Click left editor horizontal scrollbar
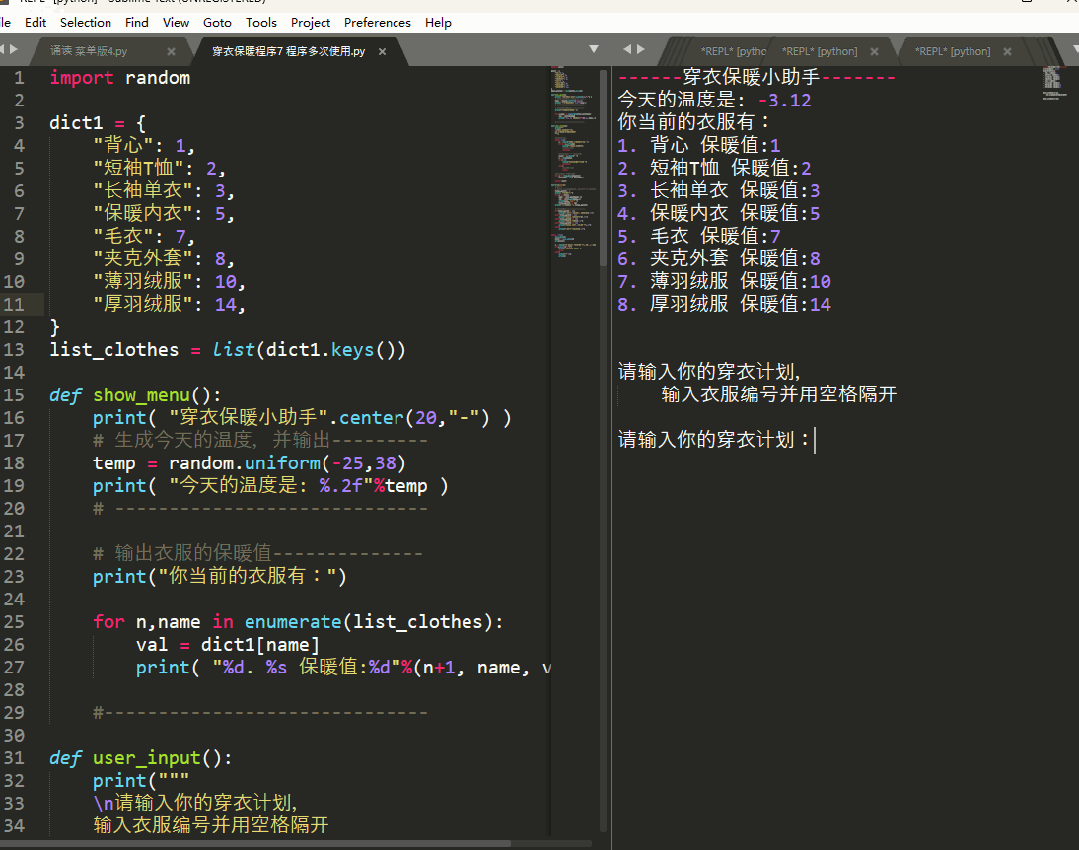The width and height of the screenshot is (1079, 850). coord(255,843)
